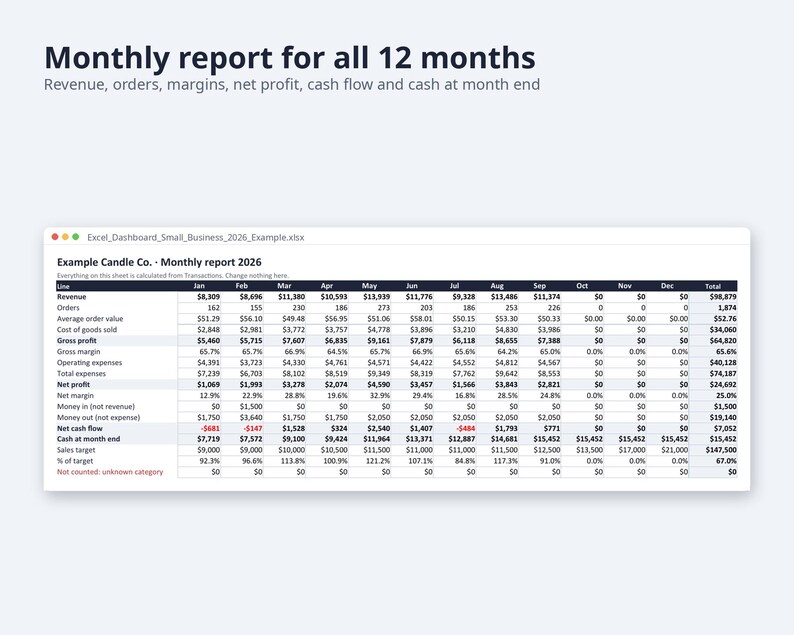This screenshot has width=794, height=635.
Task: Click the 'Money in (not revenue)' row label
Action: click(96, 407)
